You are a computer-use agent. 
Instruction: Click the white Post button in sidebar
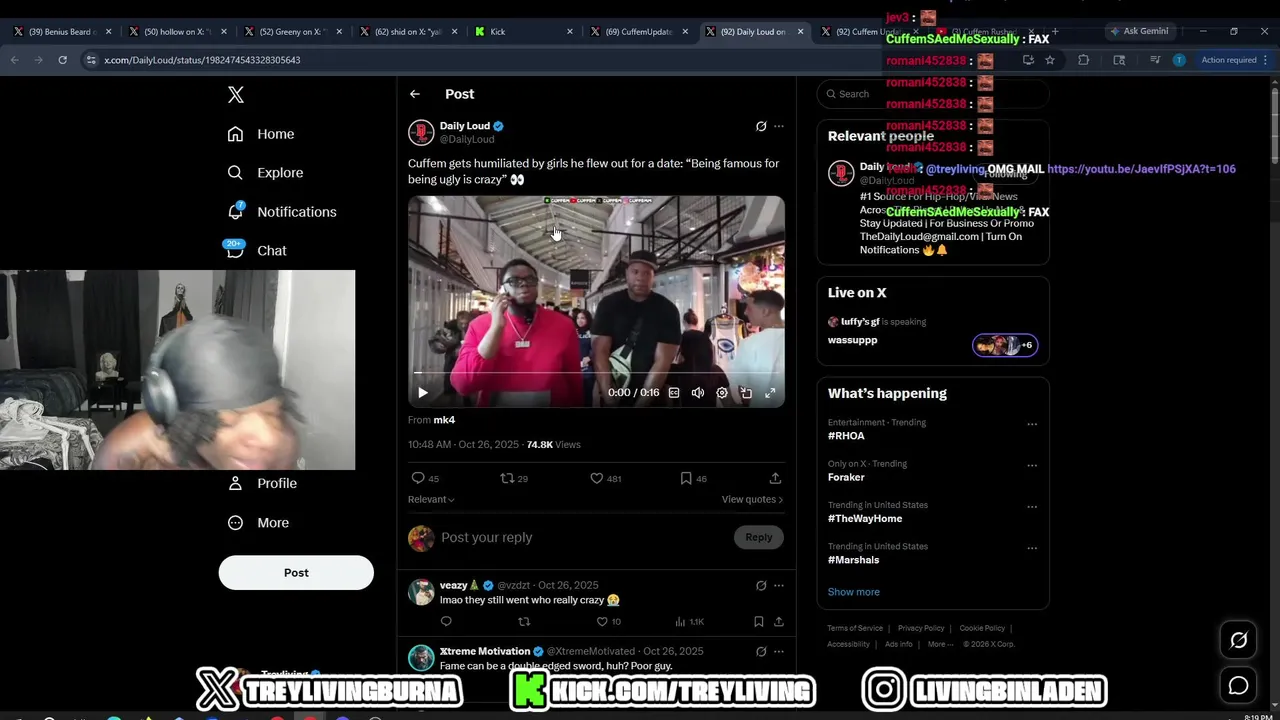(296, 573)
